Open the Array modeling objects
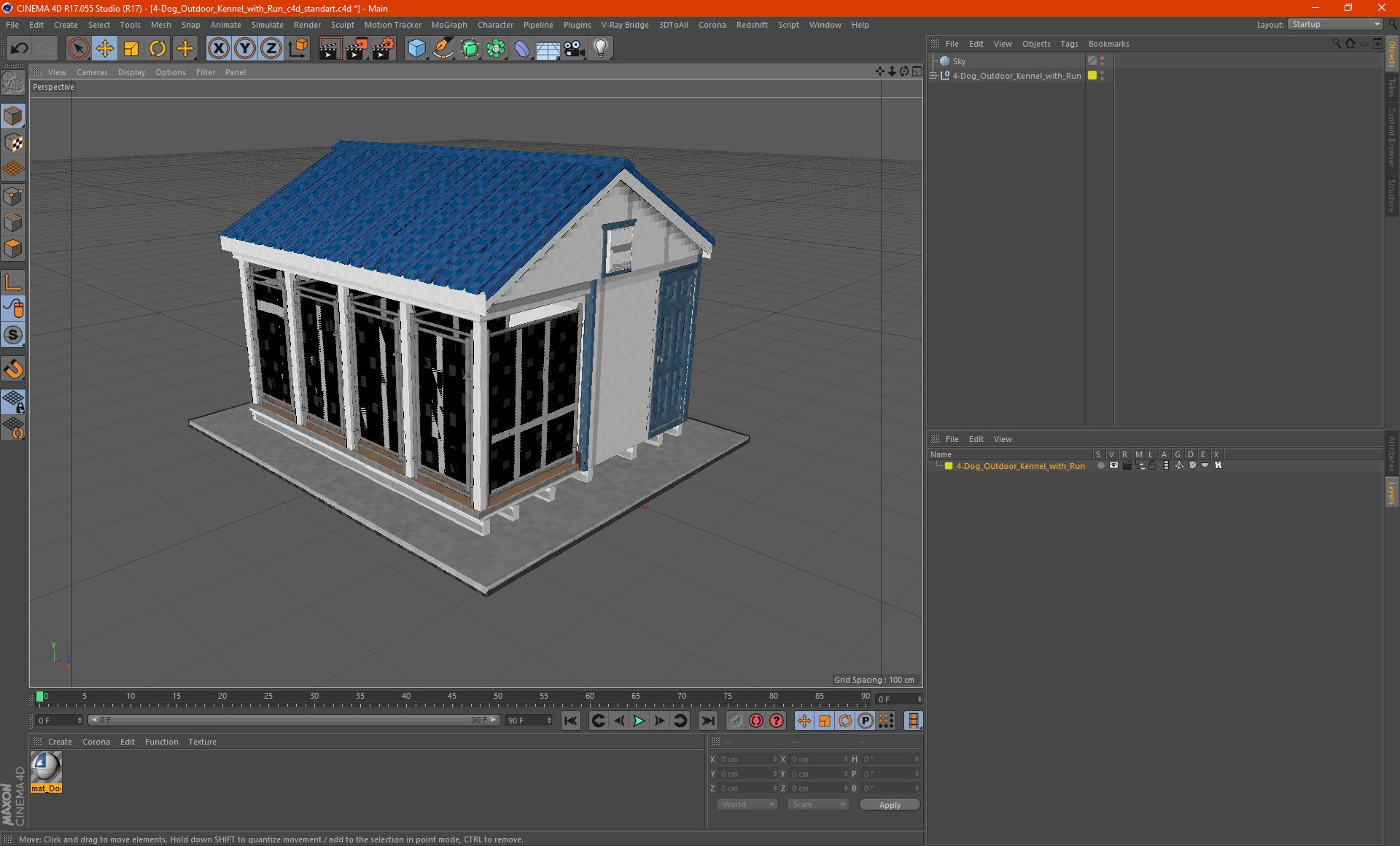The height and width of the screenshot is (846, 1400). point(496,49)
